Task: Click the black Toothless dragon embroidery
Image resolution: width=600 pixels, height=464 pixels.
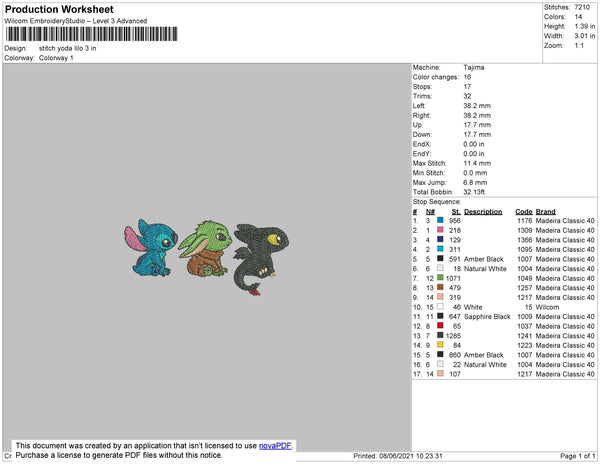Action: 261,259
